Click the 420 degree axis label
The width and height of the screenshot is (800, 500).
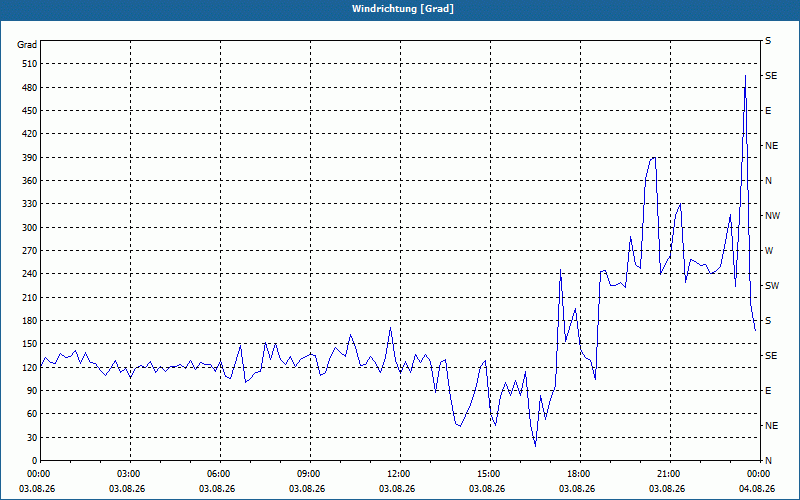pyautogui.click(x=31, y=134)
